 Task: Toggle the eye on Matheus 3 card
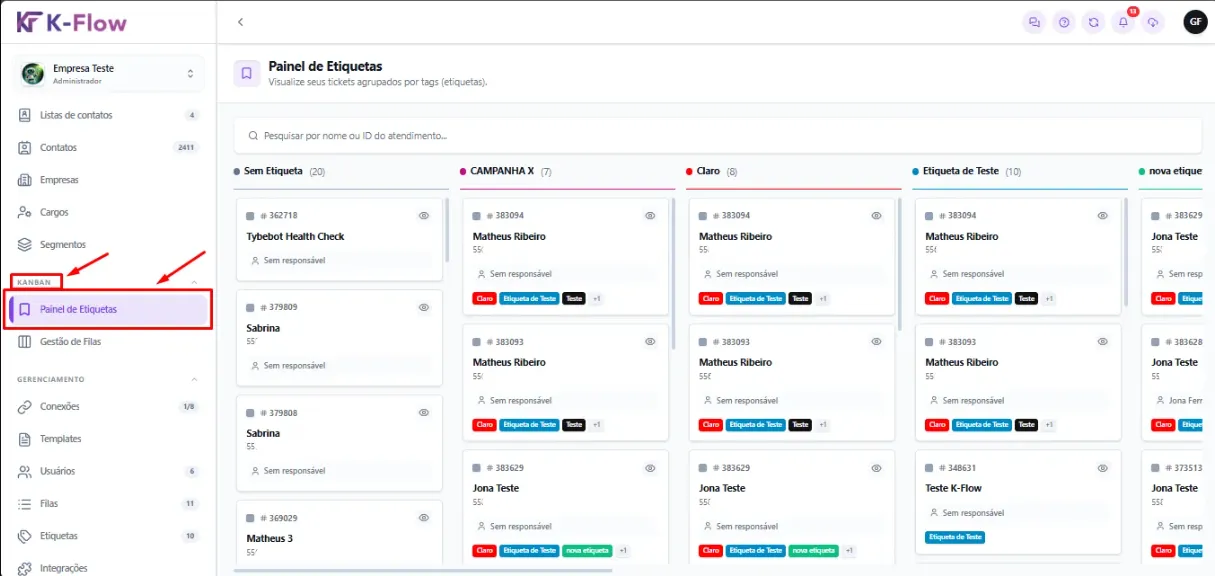pyautogui.click(x=423, y=518)
